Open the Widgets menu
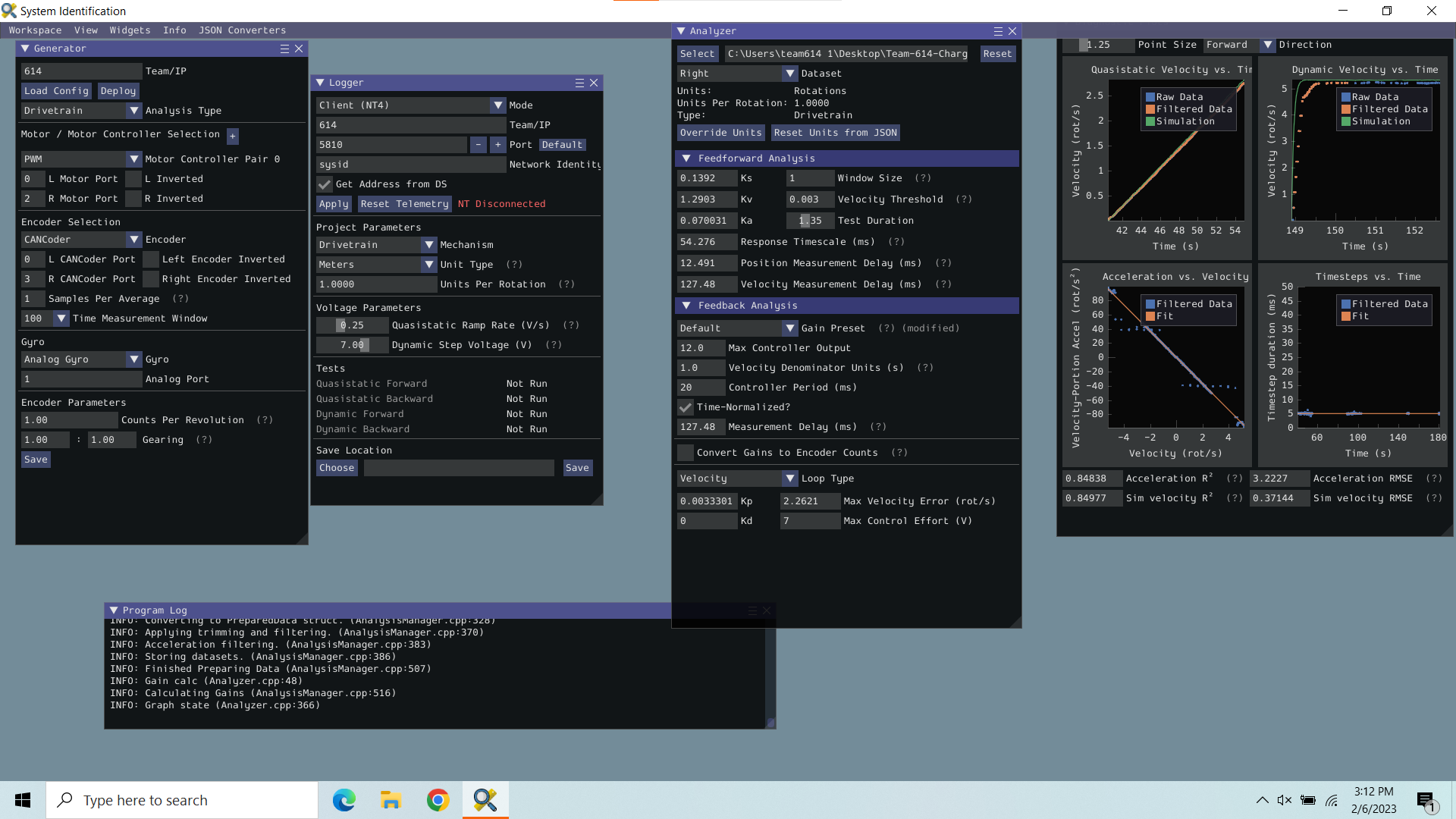 pos(129,30)
